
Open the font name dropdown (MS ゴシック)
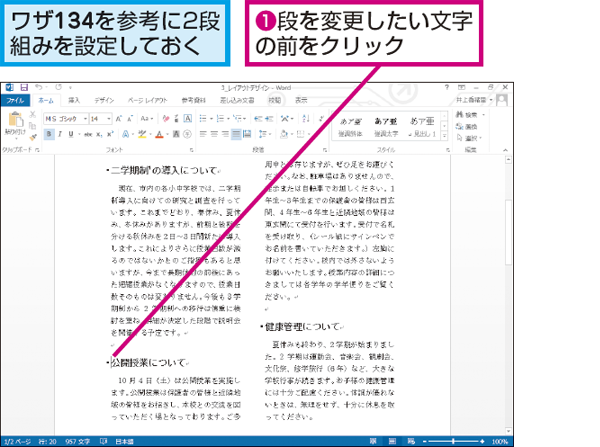point(64,117)
